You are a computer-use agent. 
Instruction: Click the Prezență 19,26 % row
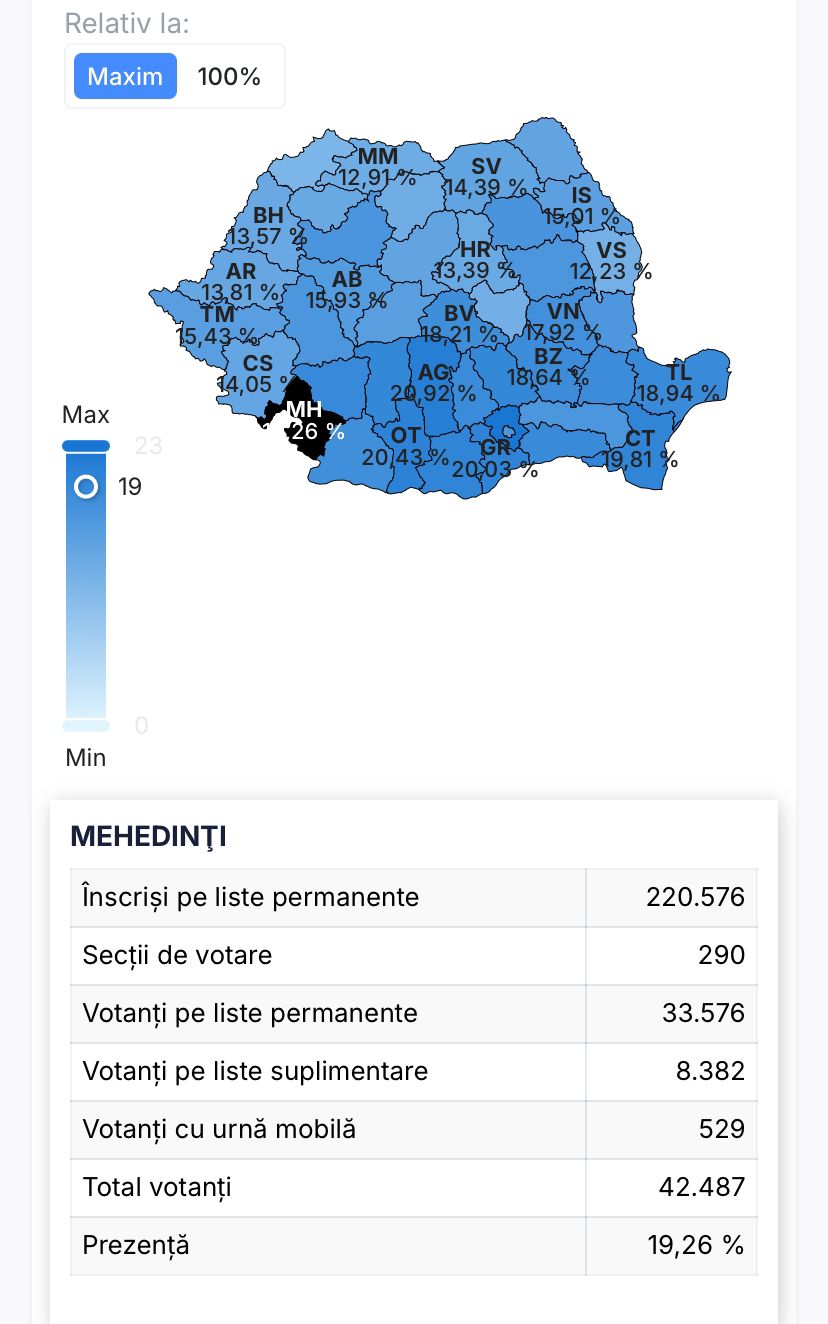click(x=413, y=1246)
